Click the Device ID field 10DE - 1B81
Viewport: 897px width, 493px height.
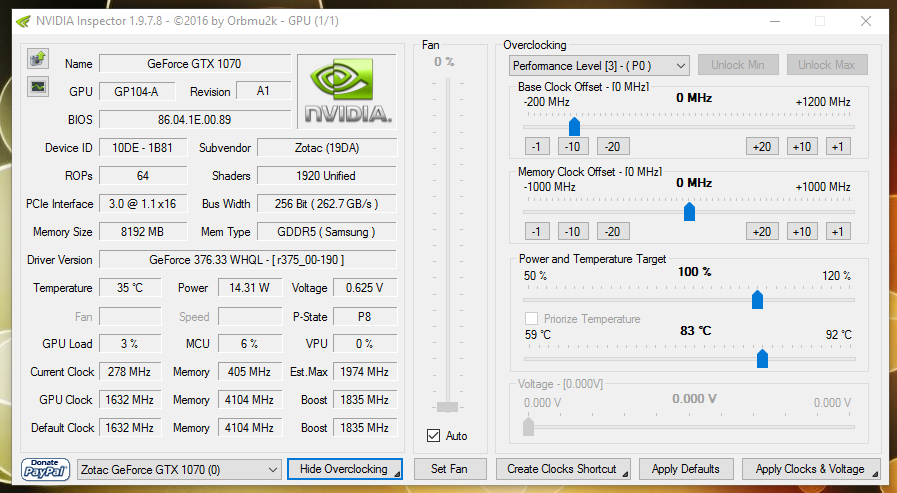(142, 148)
